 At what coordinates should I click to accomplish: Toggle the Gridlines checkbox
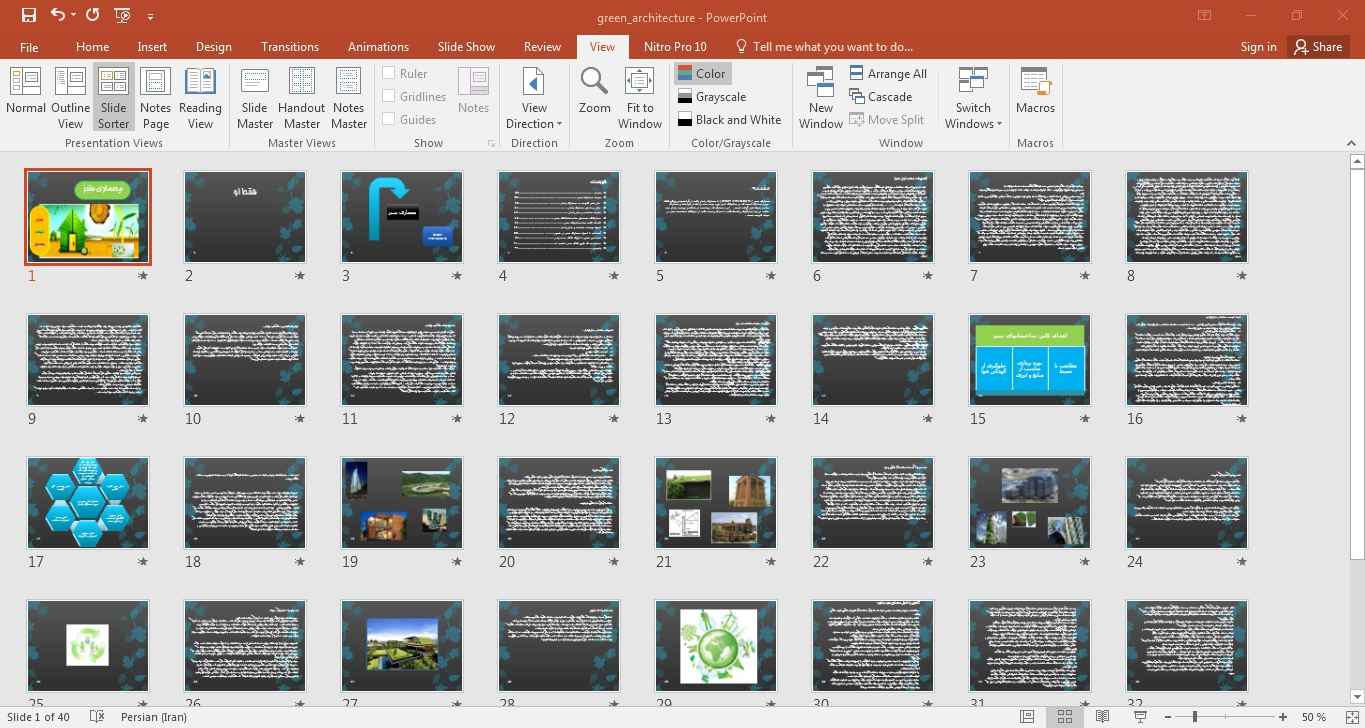click(x=389, y=96)
